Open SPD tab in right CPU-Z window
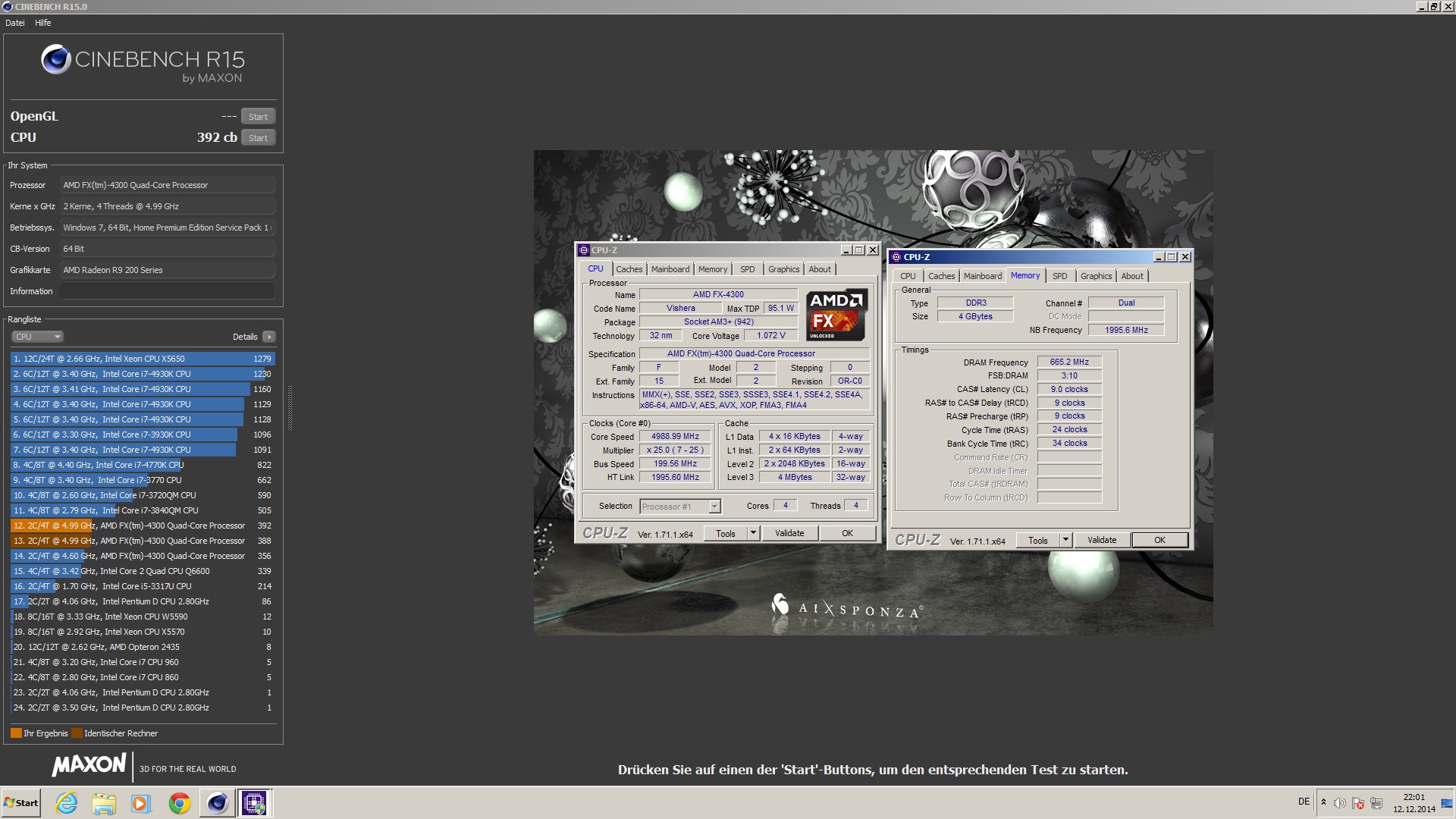1456x819 pixels. pos(1060,276)
